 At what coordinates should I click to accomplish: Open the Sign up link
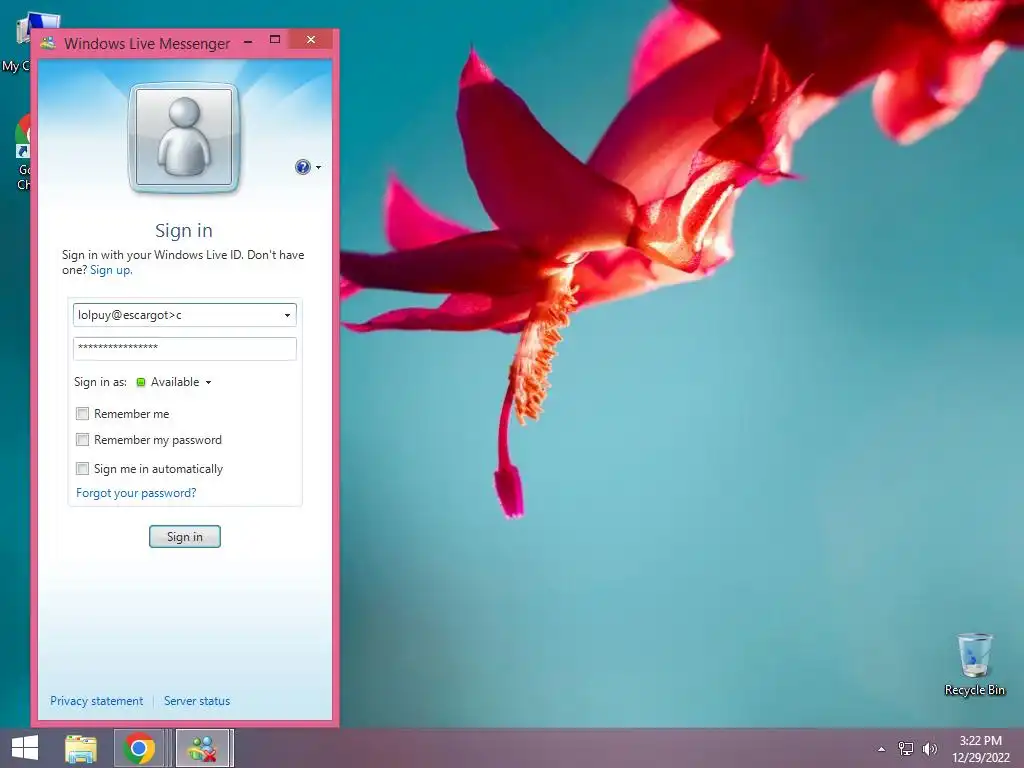click(111, 270)
